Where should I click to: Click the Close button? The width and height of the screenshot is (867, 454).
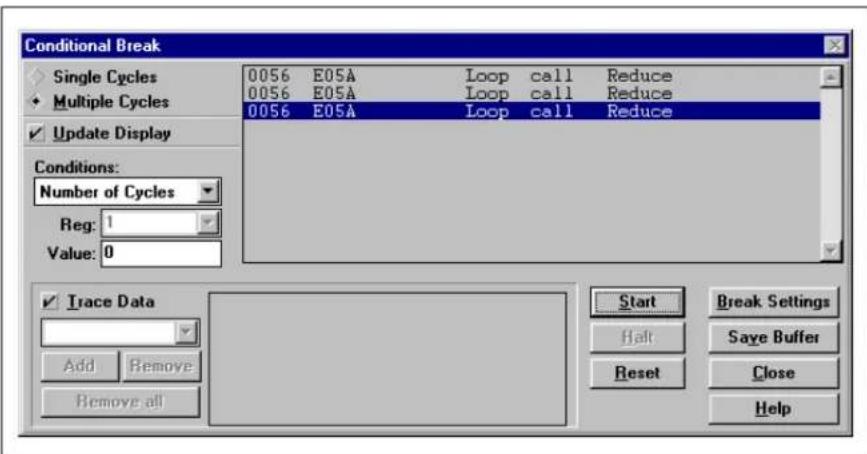click(773, 373)
